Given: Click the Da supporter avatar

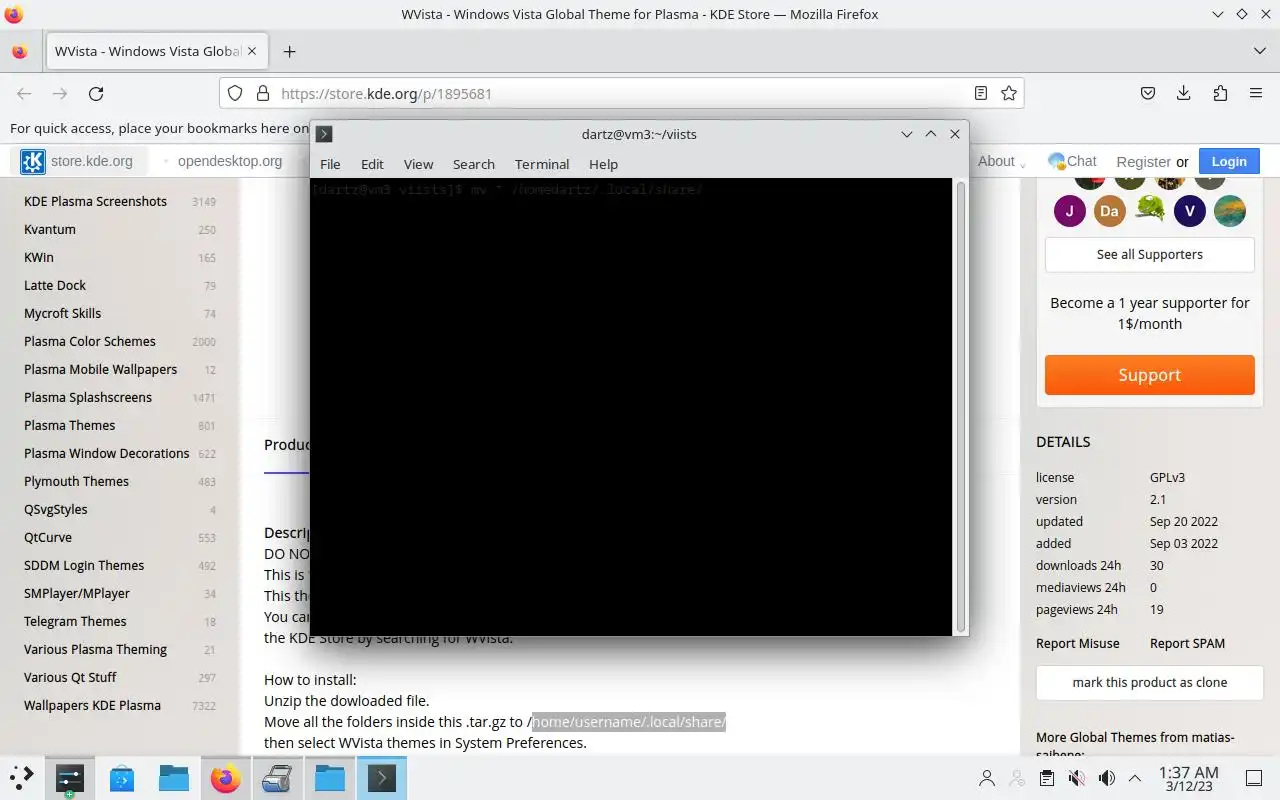Looking at the screenshot, I should pos(1110,211).
